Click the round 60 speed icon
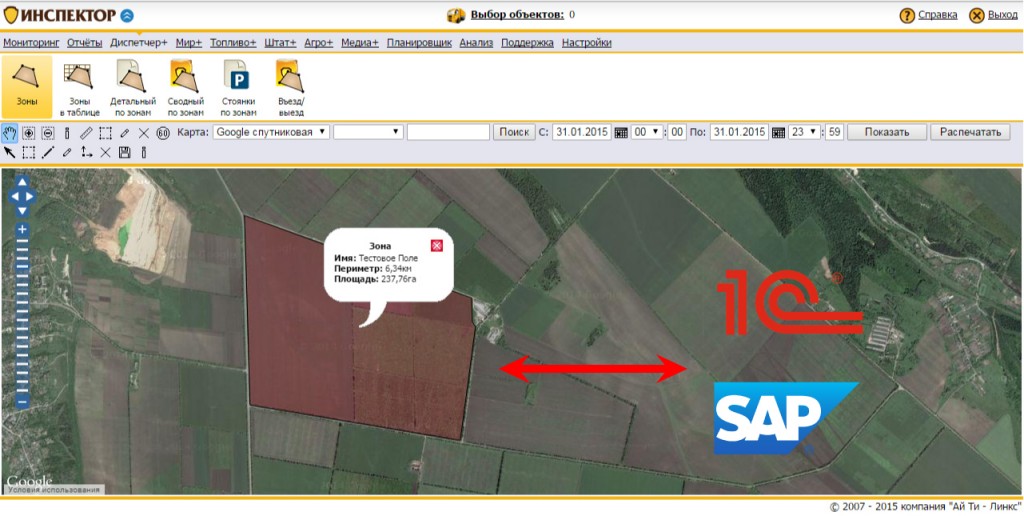This screenshot has width=1024, height=516. (163, 133)
